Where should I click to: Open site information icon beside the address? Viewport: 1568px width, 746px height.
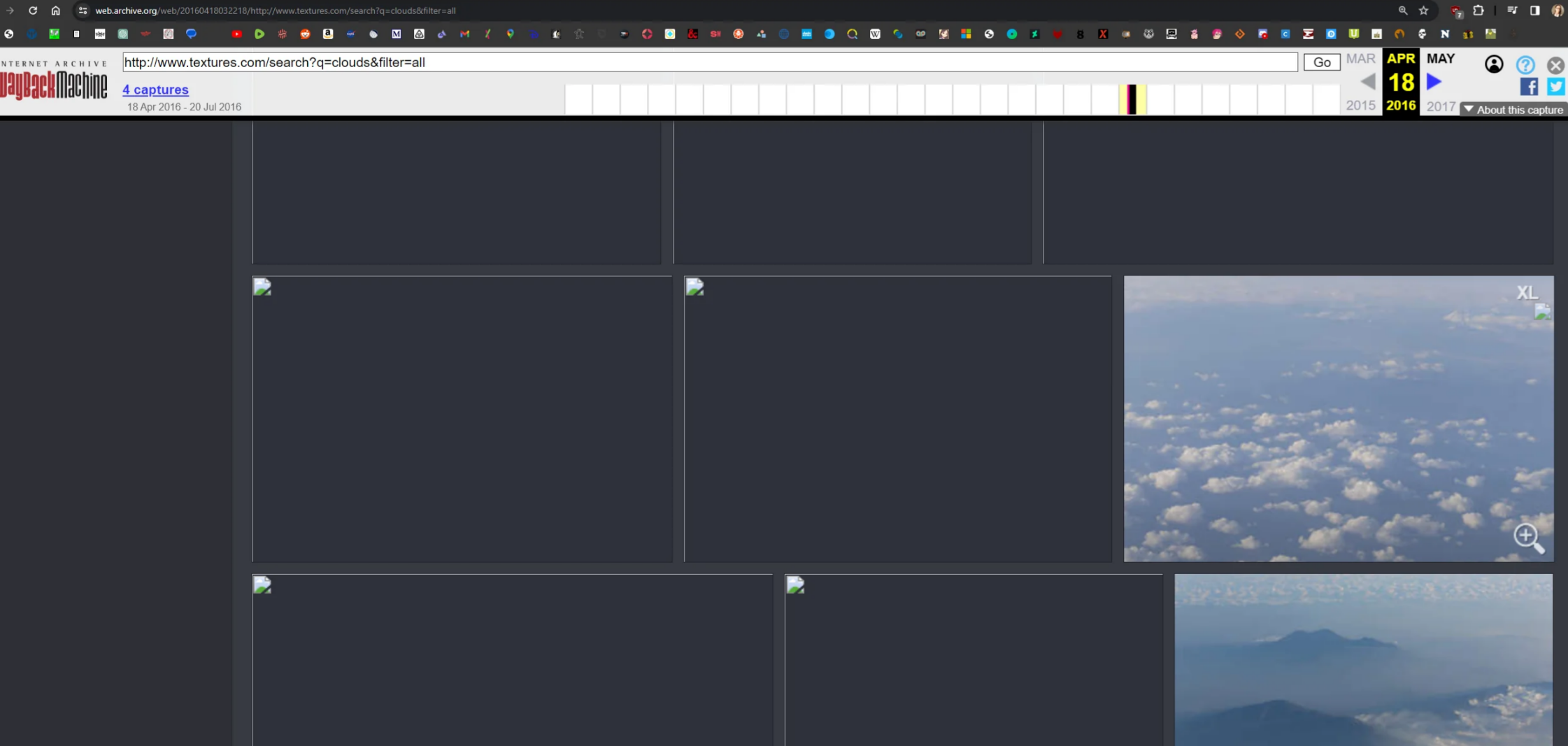(x=83, y=10)
